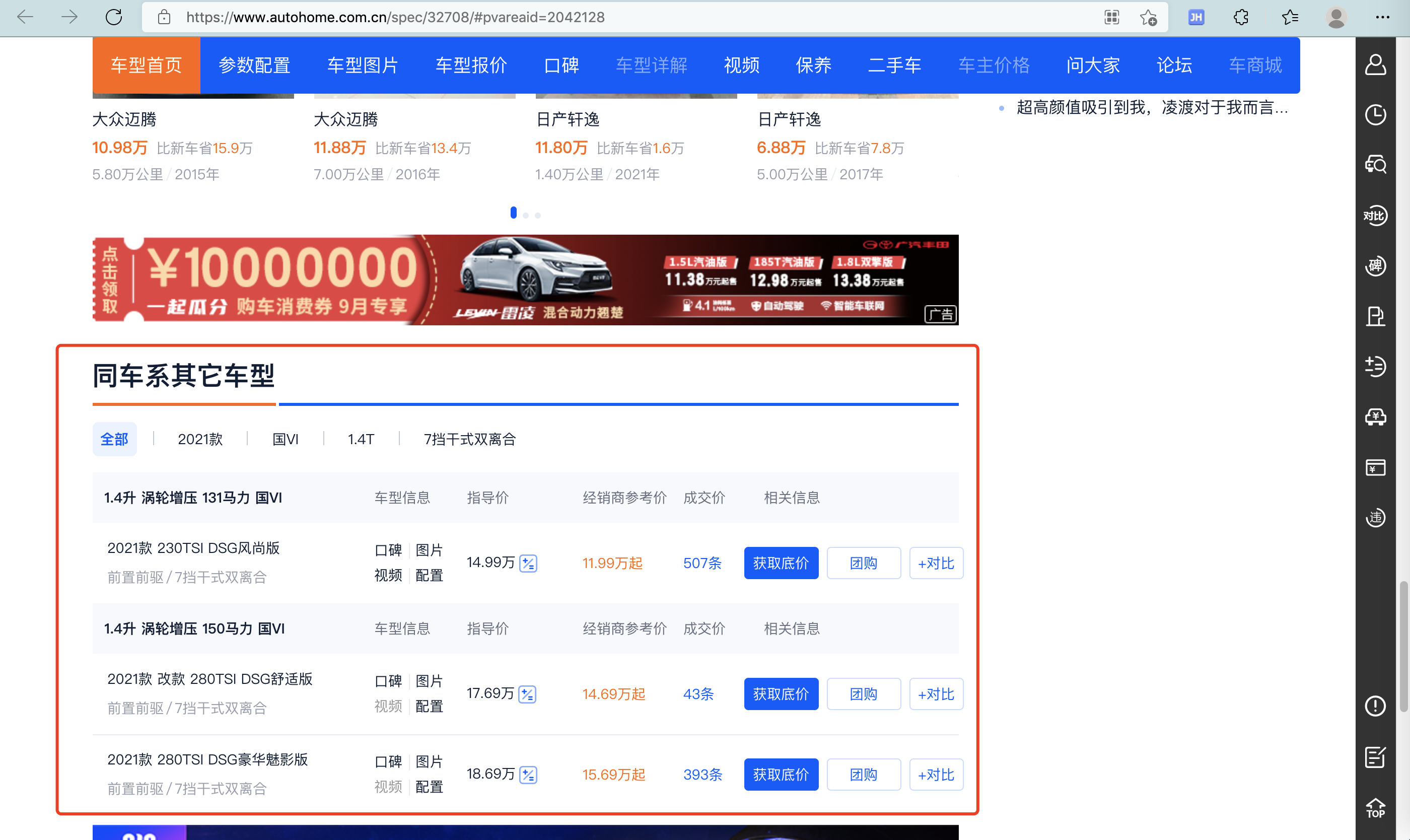View 393条 transaction prices

[x=702, y=775]
